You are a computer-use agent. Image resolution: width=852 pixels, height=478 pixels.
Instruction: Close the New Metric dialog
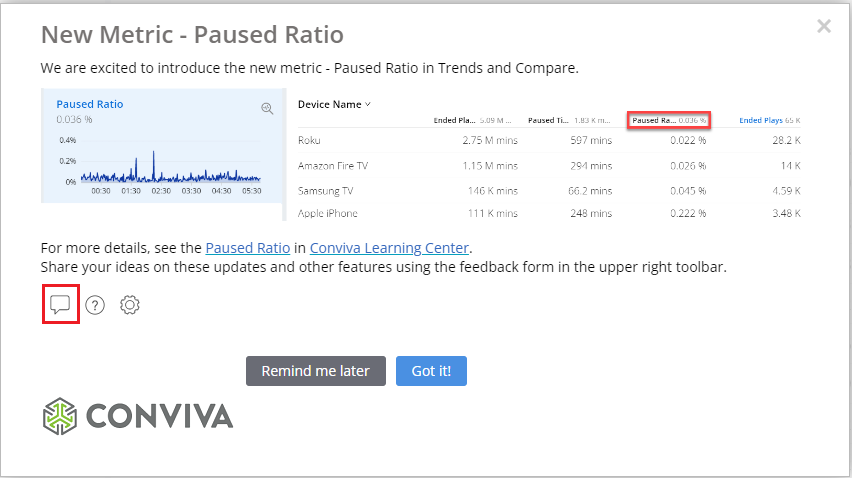pyautogui.click(x=823, y=27)
